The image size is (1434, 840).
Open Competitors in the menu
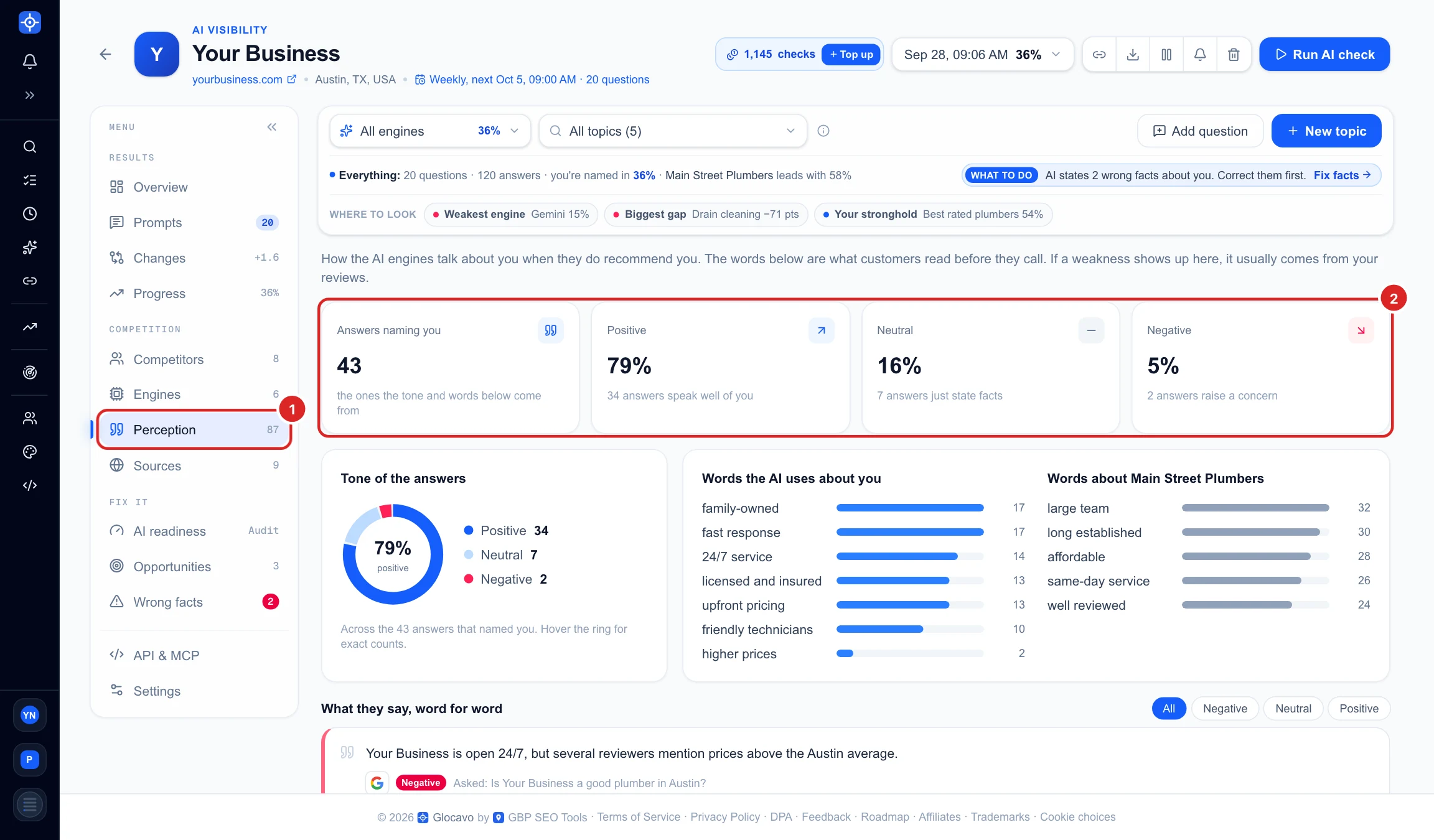click(x=194, y=359)
